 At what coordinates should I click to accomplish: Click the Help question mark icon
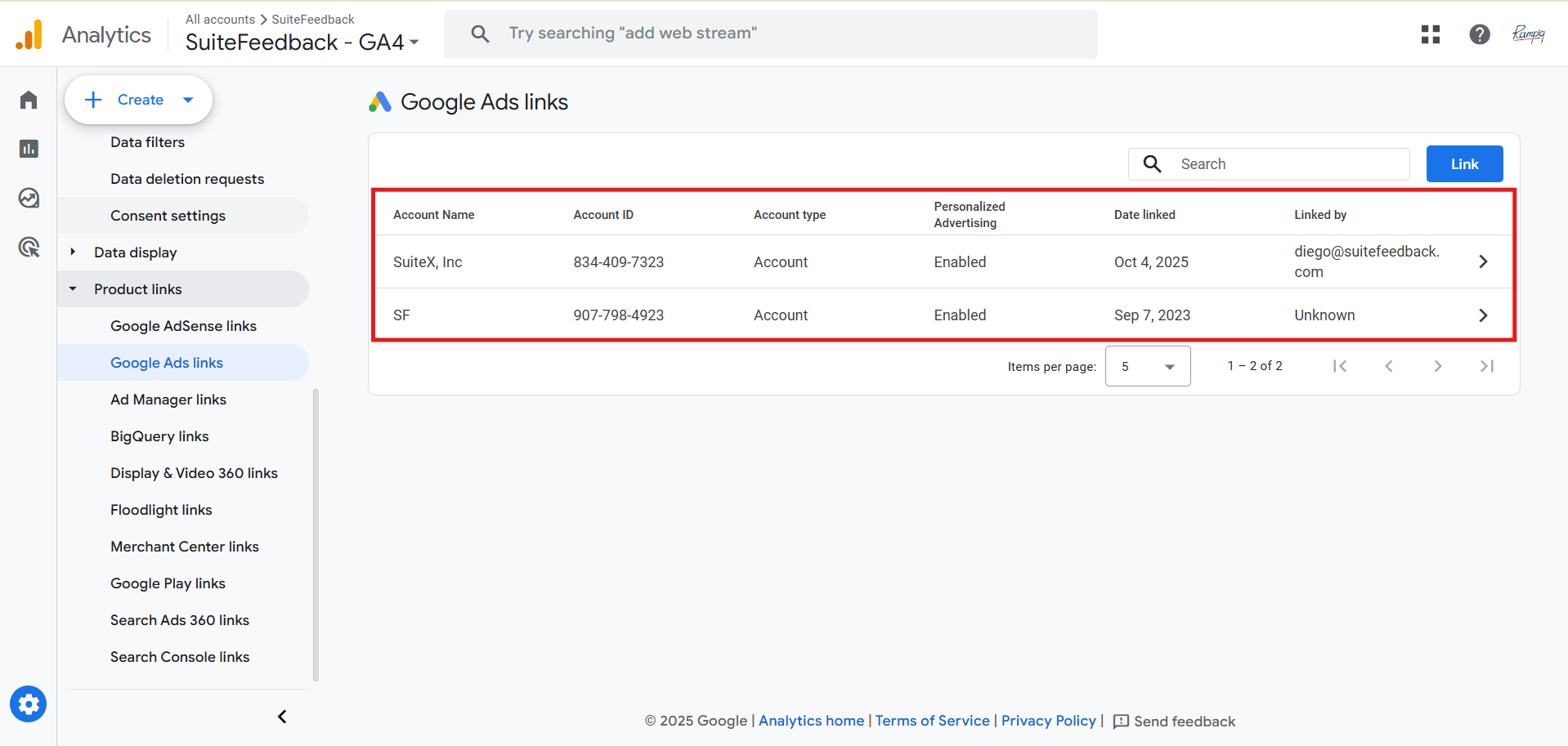(x=1479, y=34)
